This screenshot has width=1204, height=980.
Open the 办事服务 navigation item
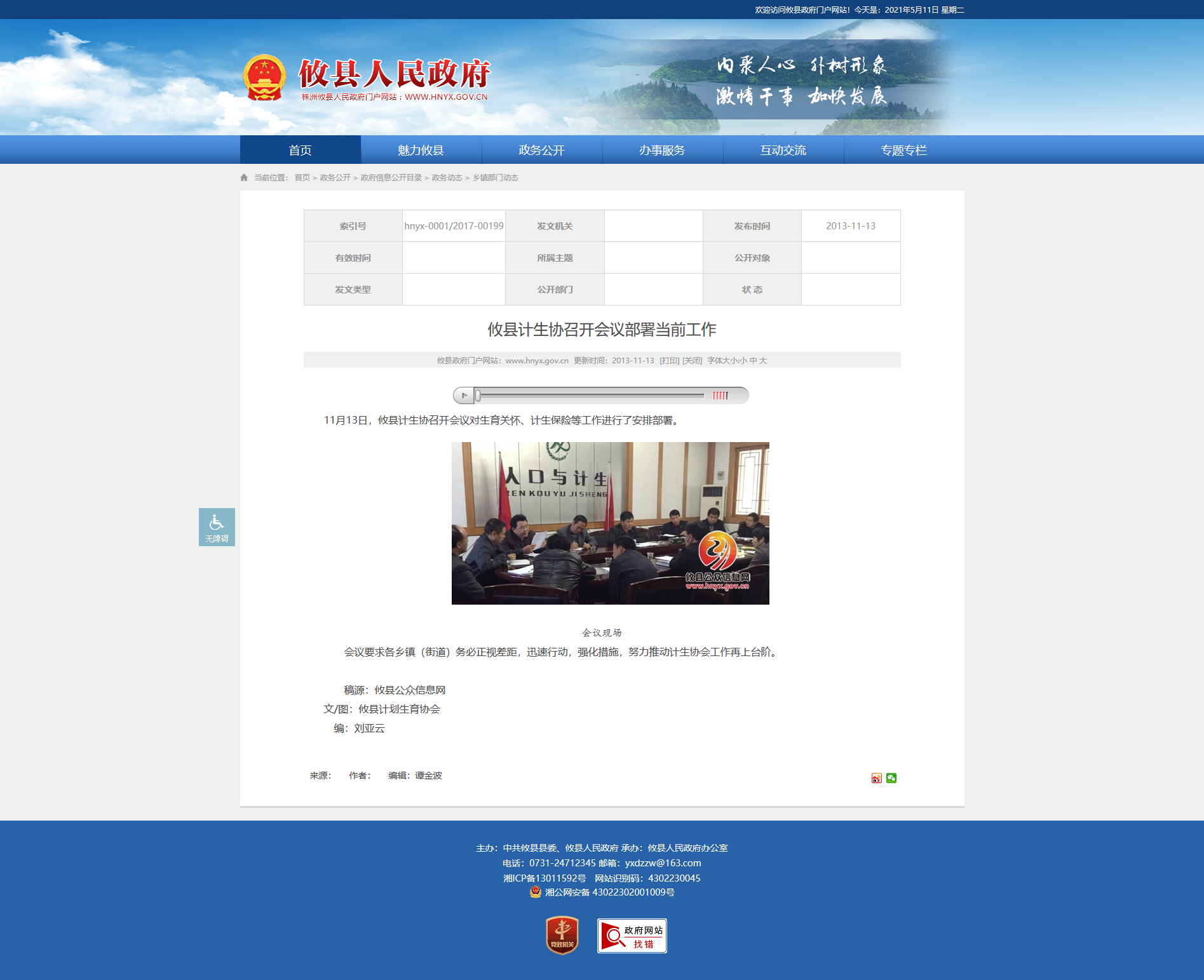coord(662,150)
